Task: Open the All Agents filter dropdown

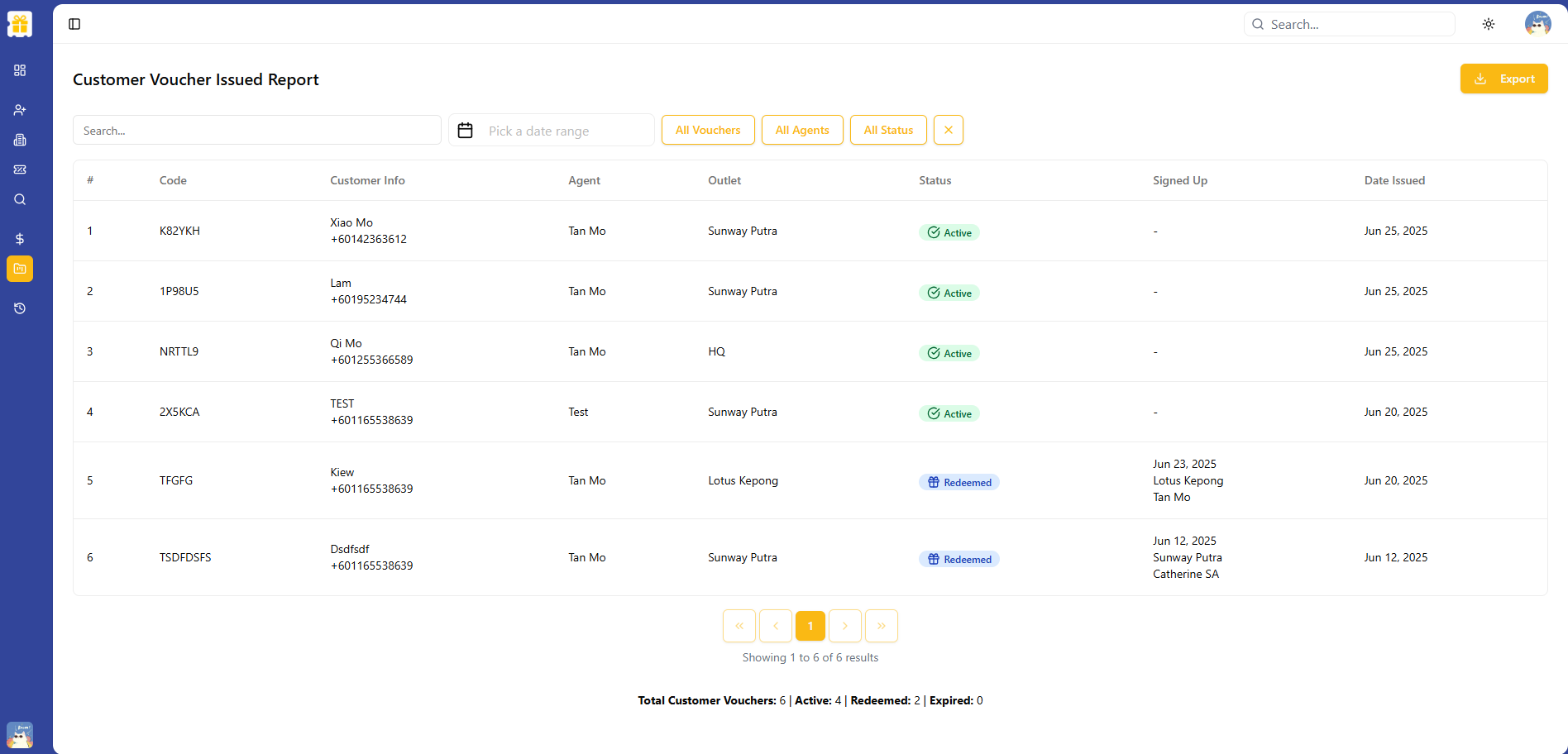Action: pos(802,130)
